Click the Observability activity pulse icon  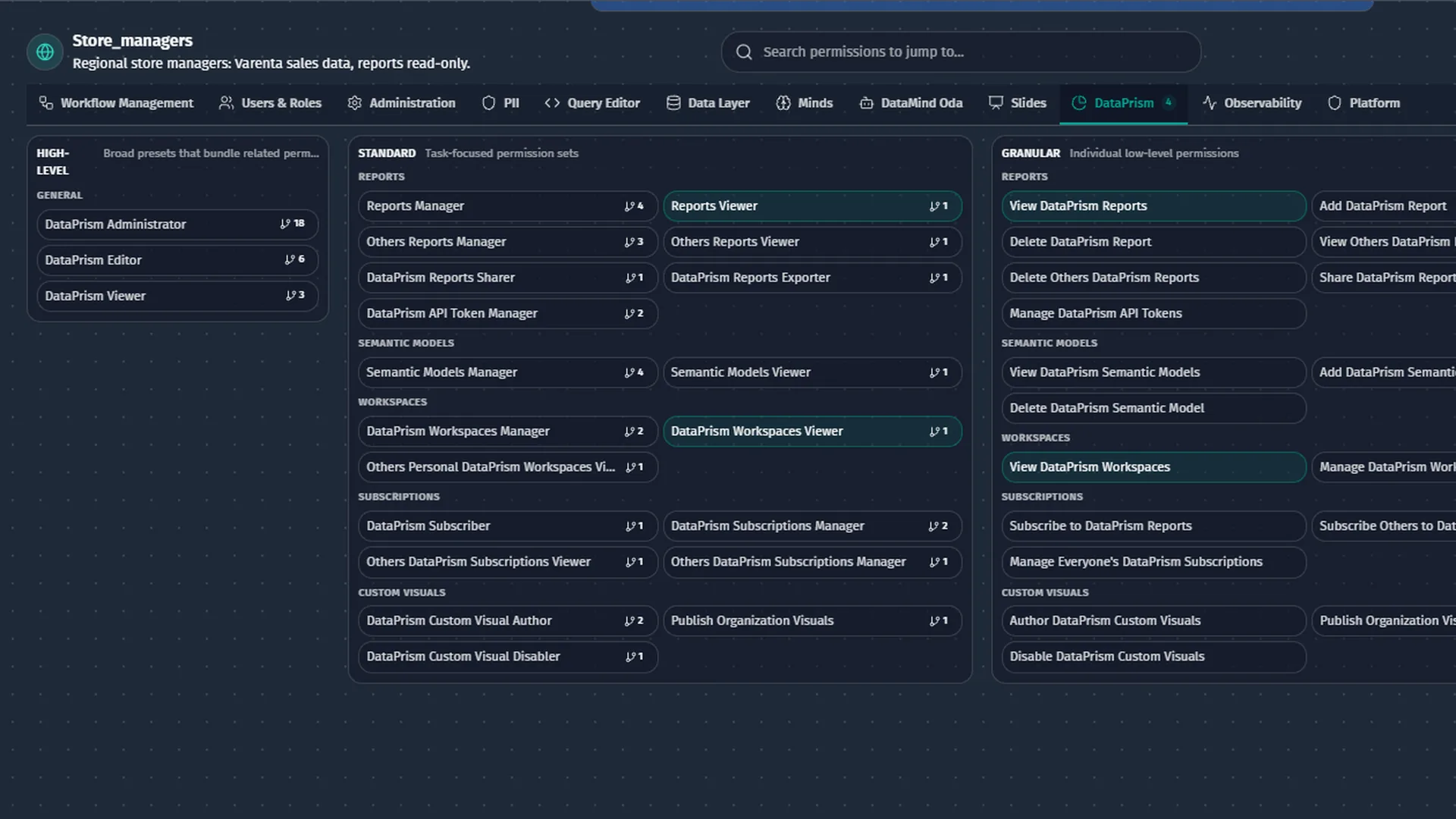pos(1210,103)
